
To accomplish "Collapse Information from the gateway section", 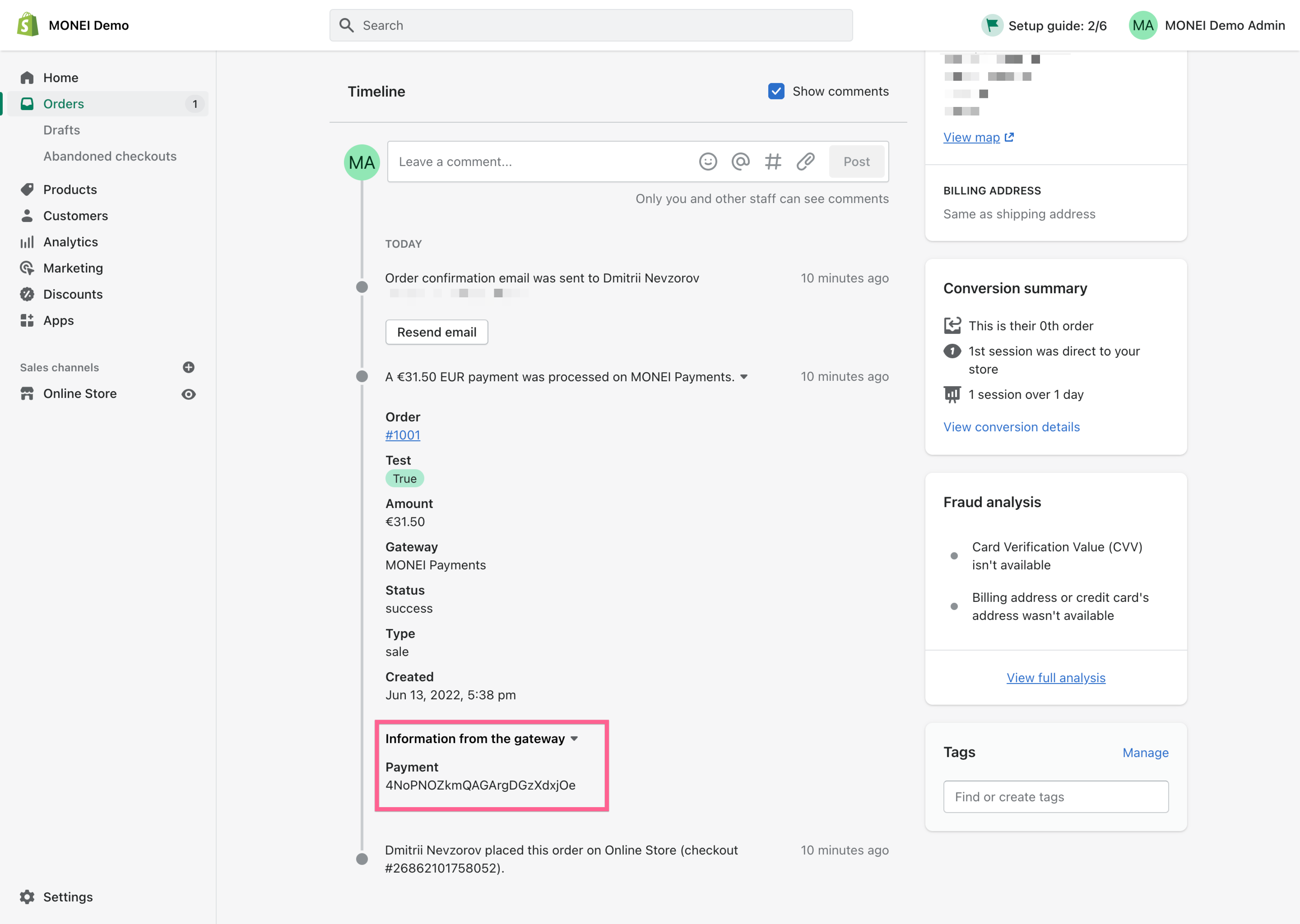I will point(574,739).
